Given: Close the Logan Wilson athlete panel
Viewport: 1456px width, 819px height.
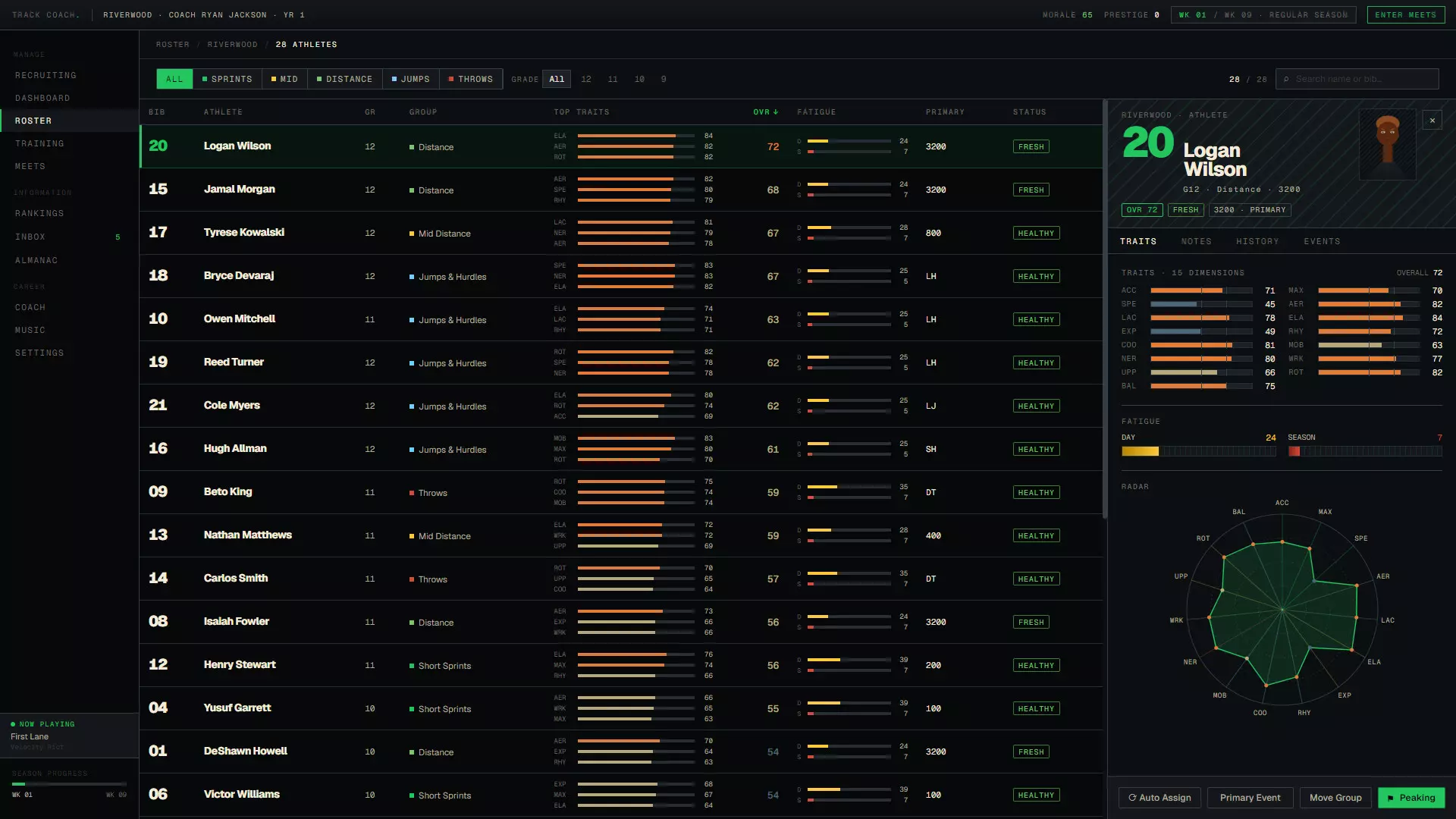Looking at the screenshot, I should [x=1432, y=120].
